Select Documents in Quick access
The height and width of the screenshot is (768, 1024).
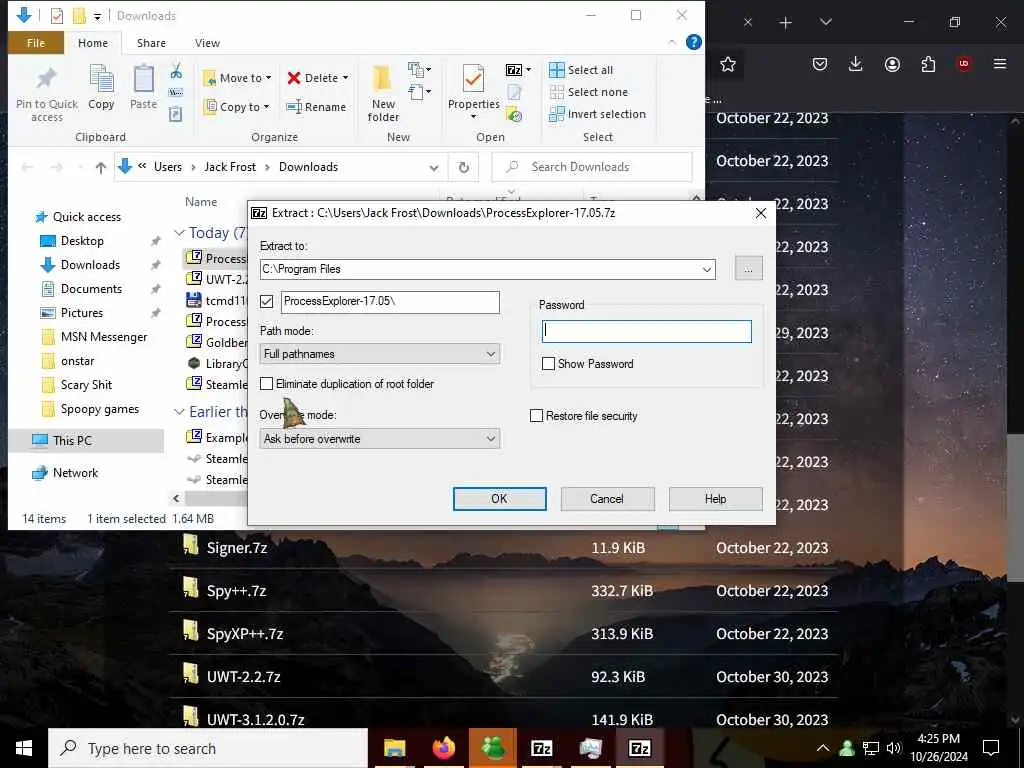click(91, 289)
